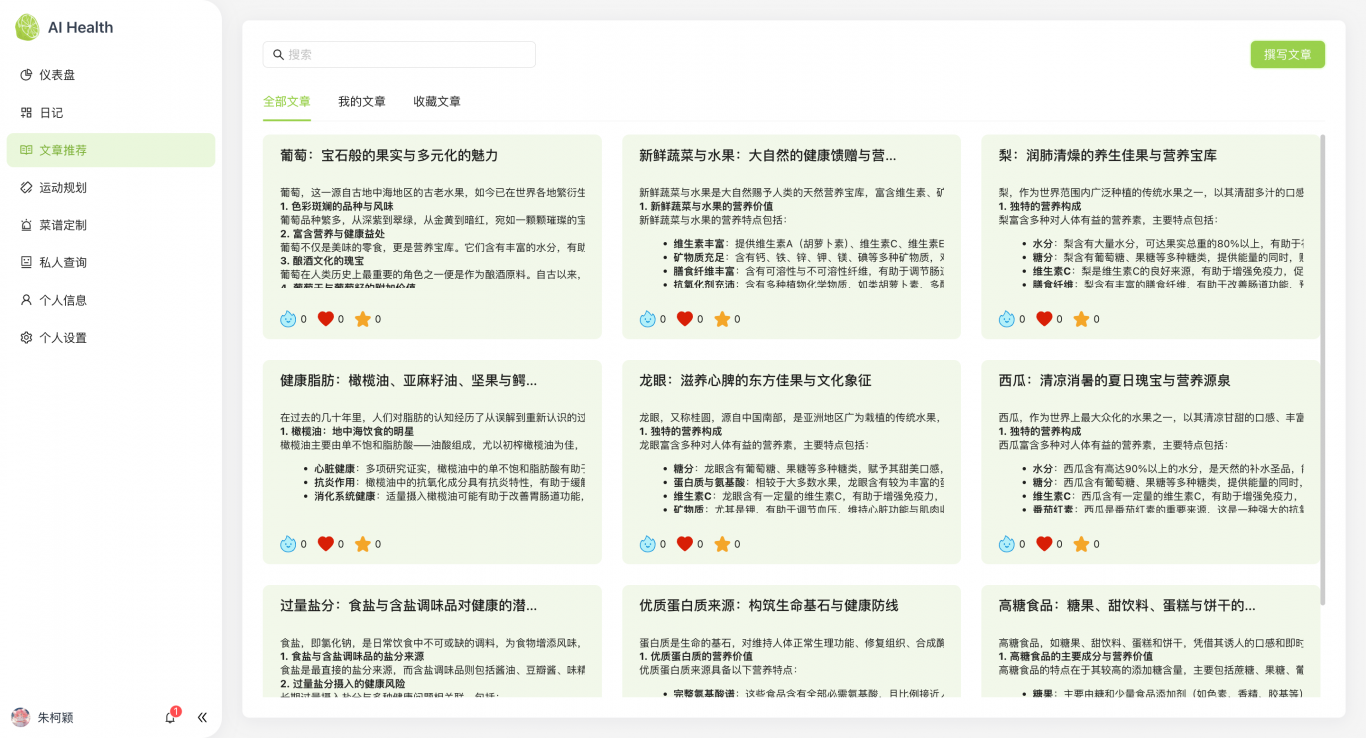Click thumbs-up icon on 健康脂肪 article
Viewport: 1366px width, 738px height.
click(288, 544)
